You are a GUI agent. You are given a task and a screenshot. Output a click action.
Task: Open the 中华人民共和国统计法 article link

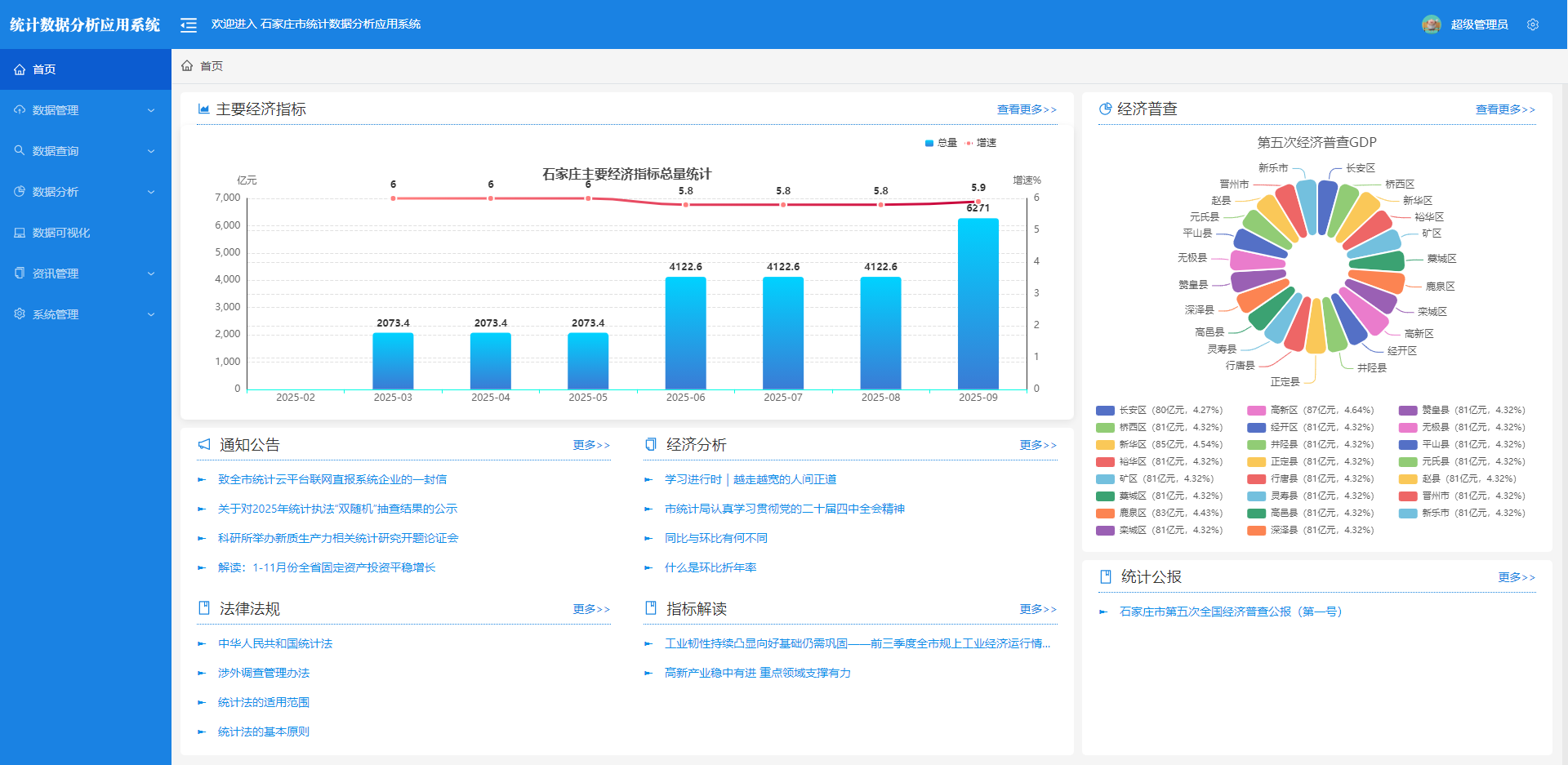[275, 643]
